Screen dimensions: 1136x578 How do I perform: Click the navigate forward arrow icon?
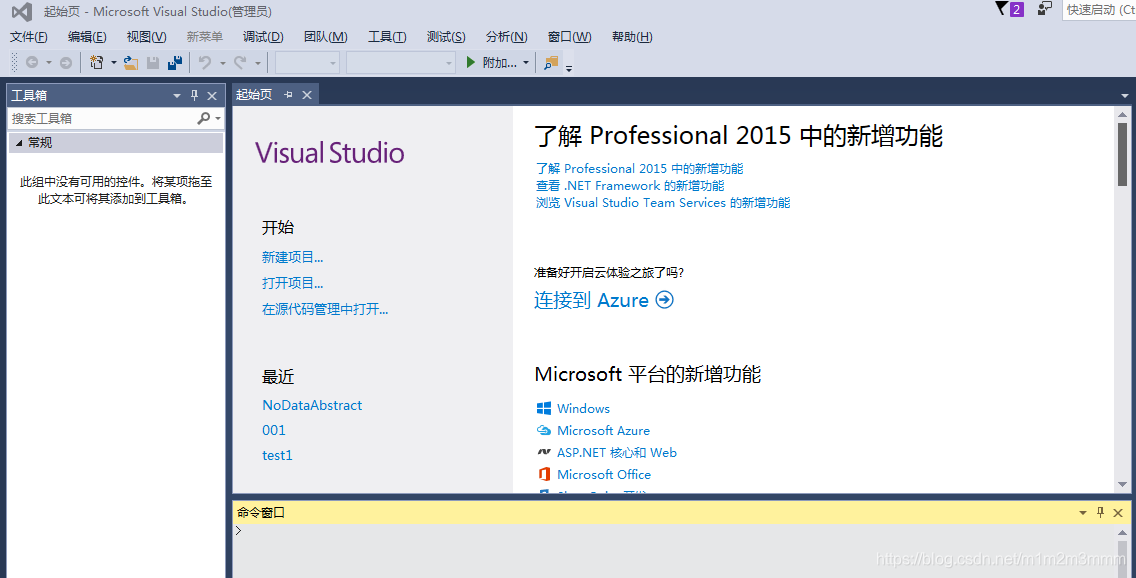[65, 63]
